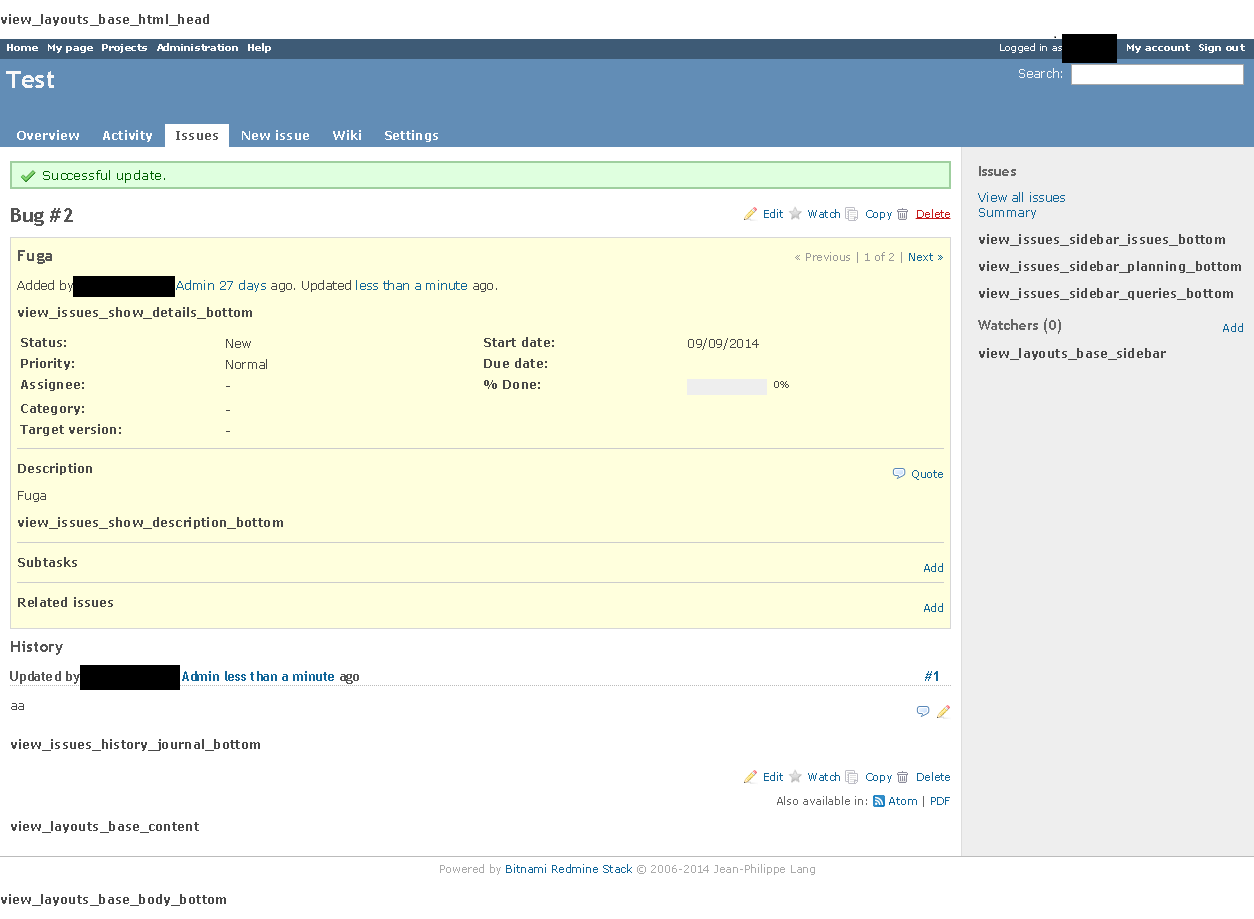Click Watch in the bottom action bar
The height and width of the screenshot is (919, 1254).
tap(824, 777)
